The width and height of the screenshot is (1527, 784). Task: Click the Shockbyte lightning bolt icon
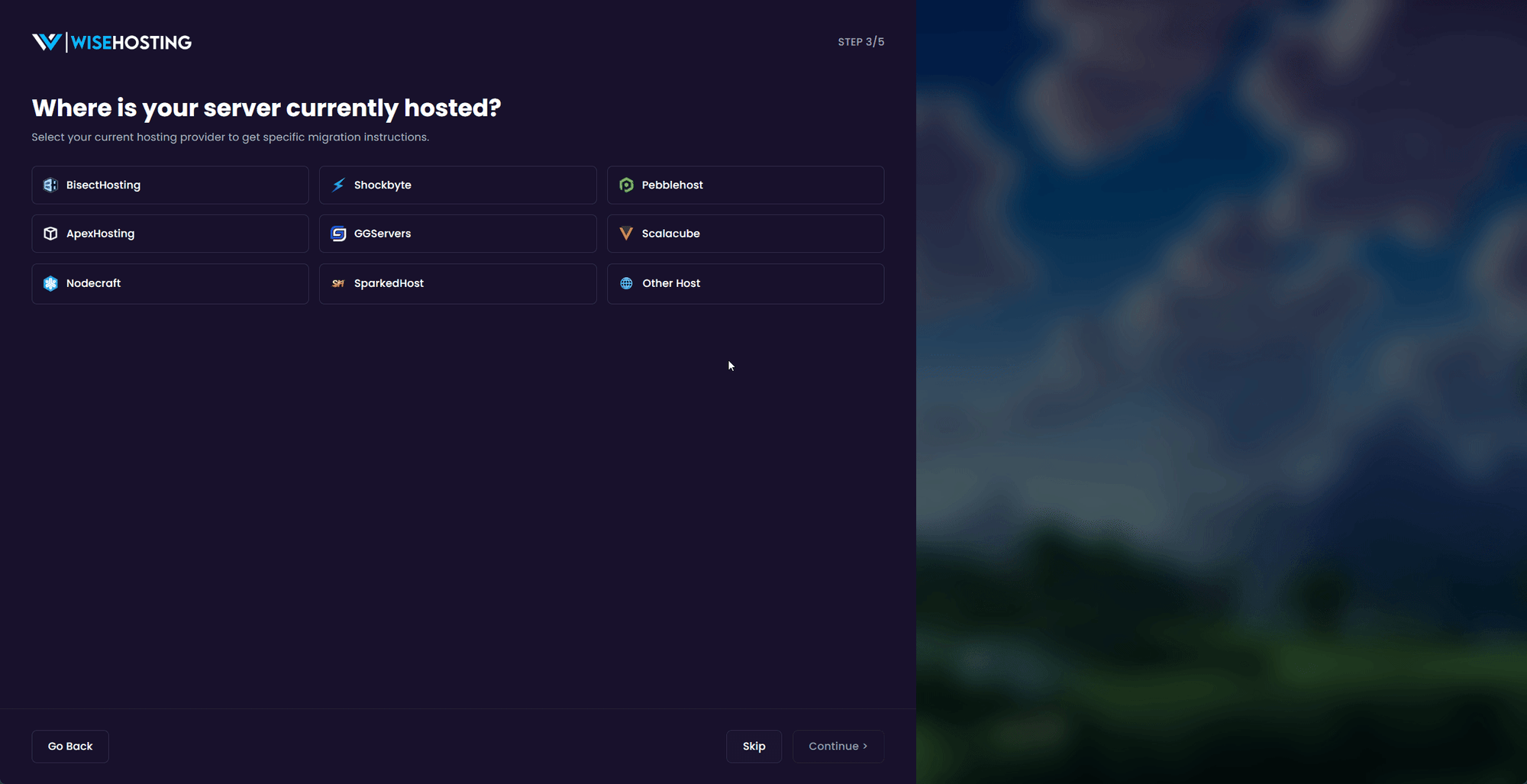[x=337, y=185]
